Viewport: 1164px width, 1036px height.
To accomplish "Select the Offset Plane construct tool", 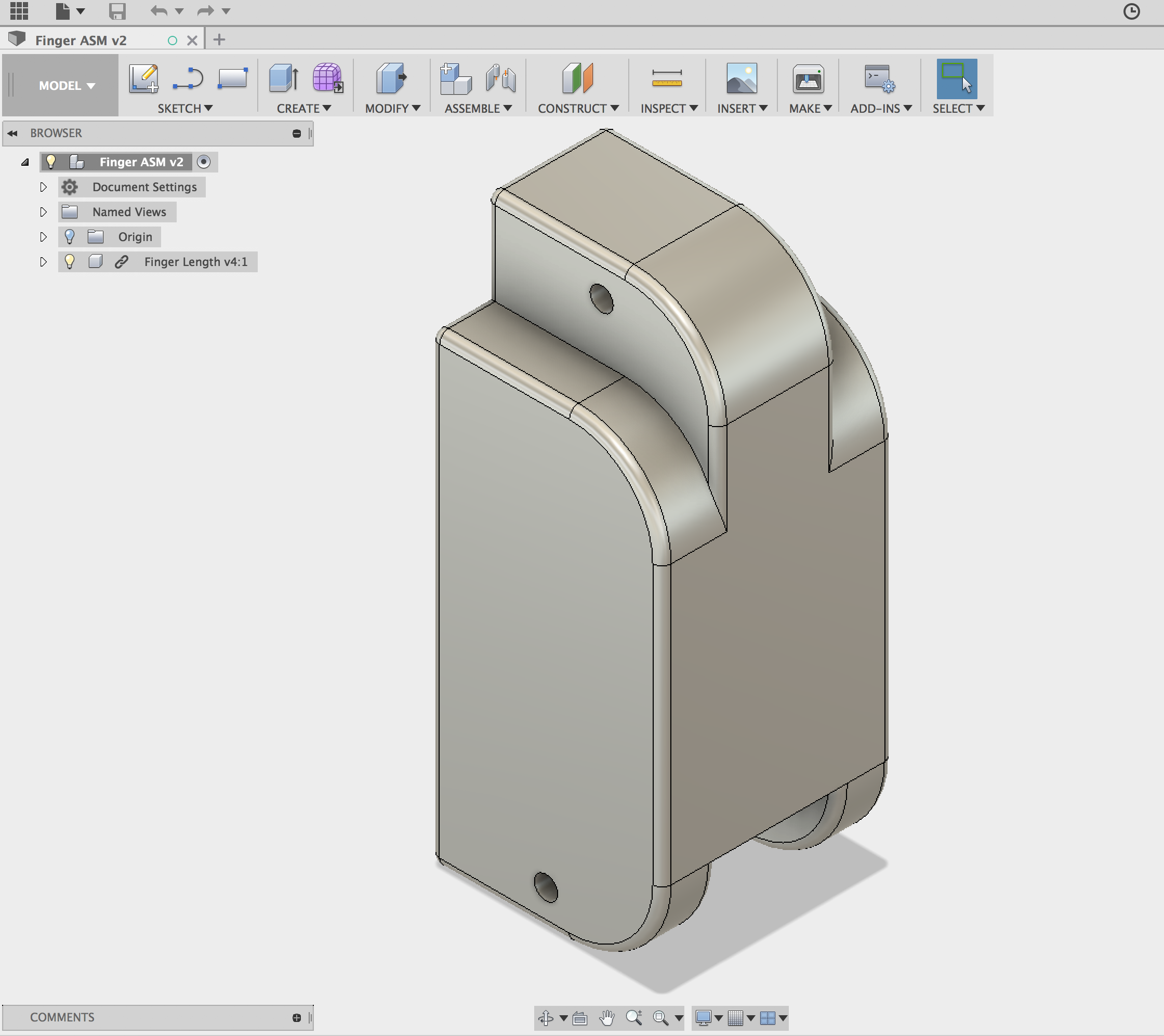I will click(x=577, y=78).
